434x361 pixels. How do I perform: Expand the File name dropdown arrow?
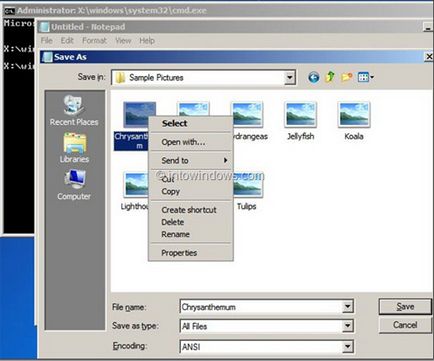[x=347, y=306]
